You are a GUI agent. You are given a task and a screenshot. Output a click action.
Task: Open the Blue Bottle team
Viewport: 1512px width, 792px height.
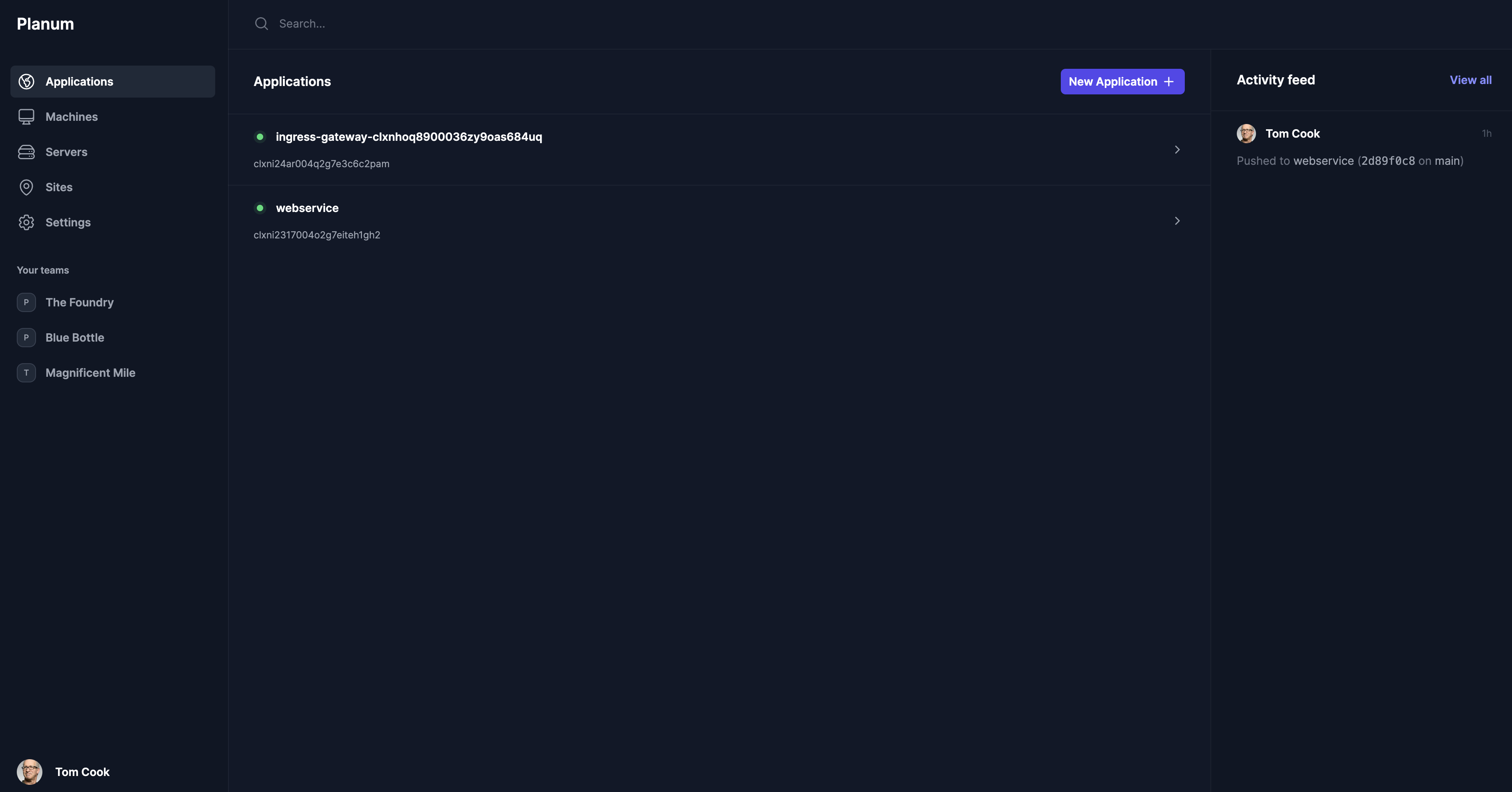tap(74, 338)
